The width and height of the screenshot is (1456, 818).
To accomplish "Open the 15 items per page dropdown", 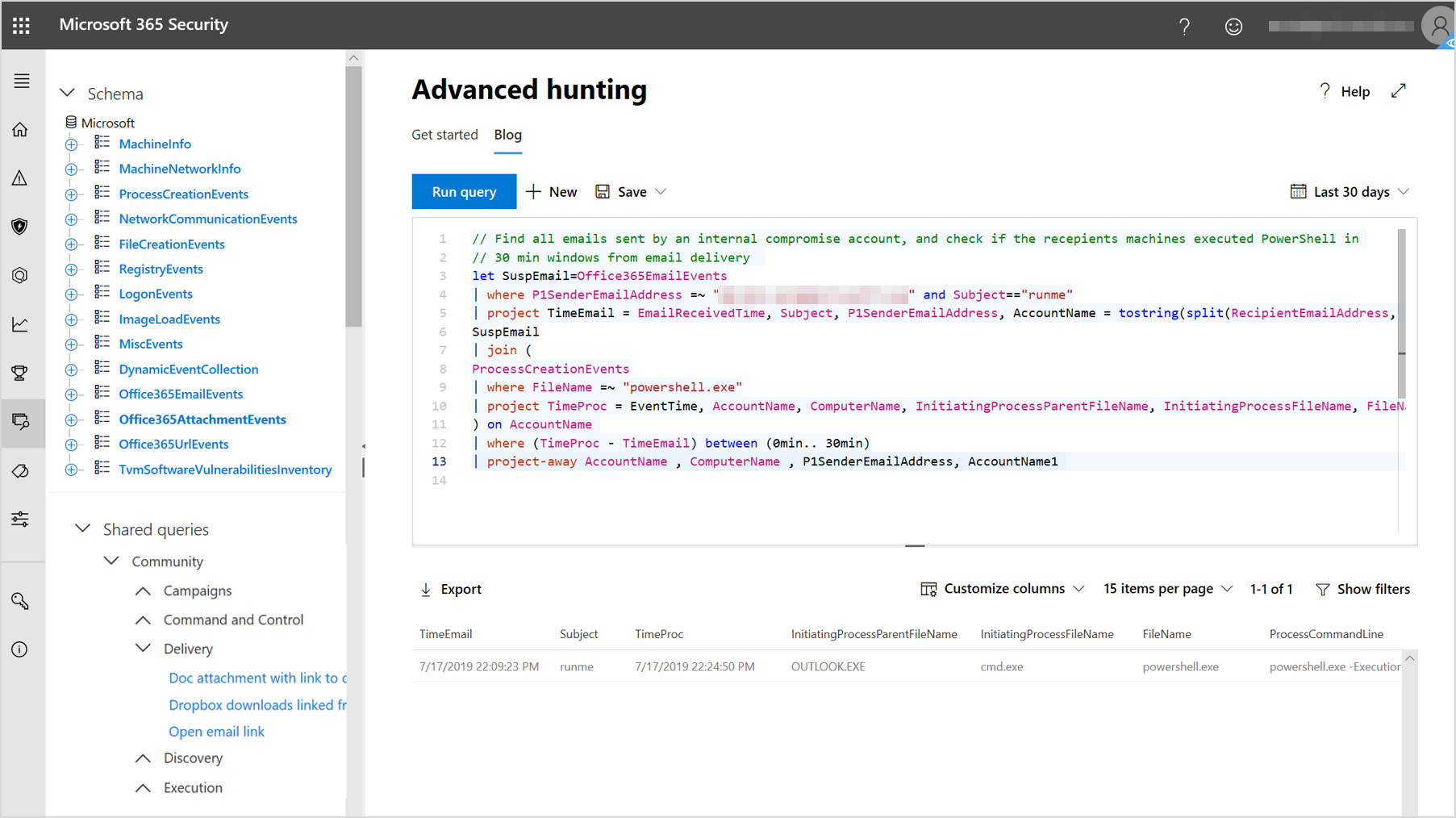I will click(1167, 588).
